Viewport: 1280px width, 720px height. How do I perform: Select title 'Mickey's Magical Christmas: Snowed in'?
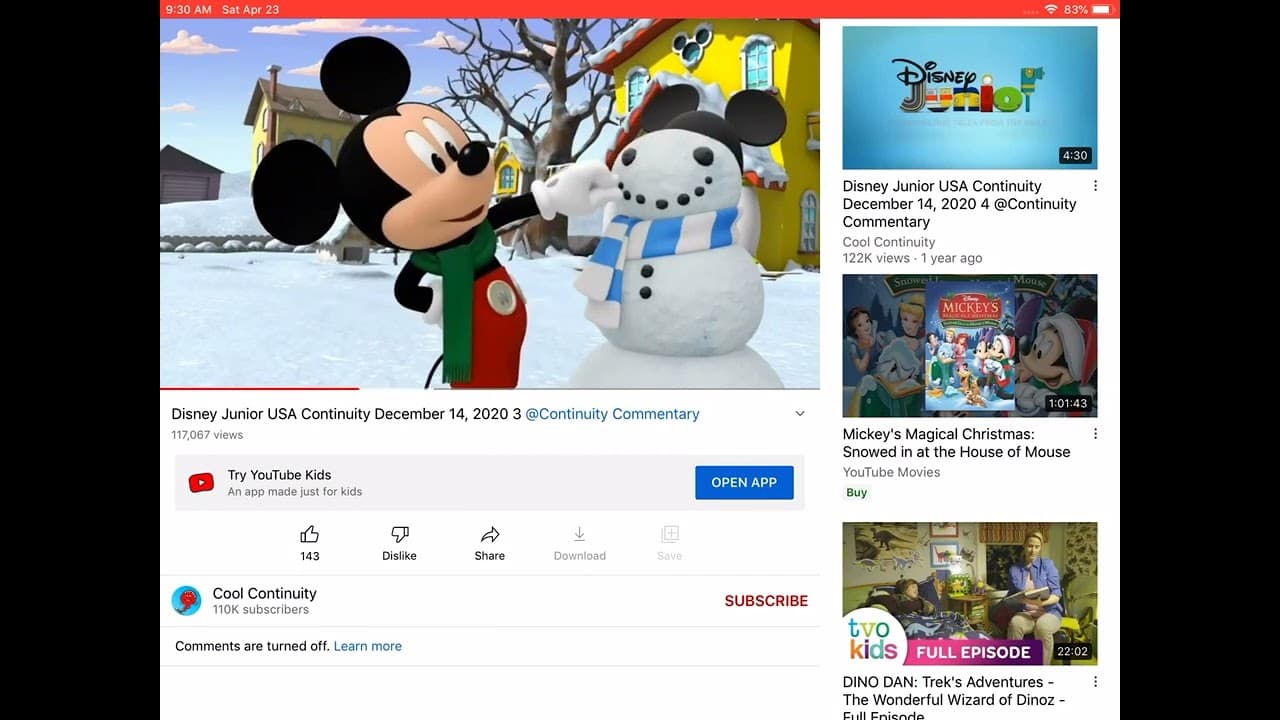click(957, 443)
